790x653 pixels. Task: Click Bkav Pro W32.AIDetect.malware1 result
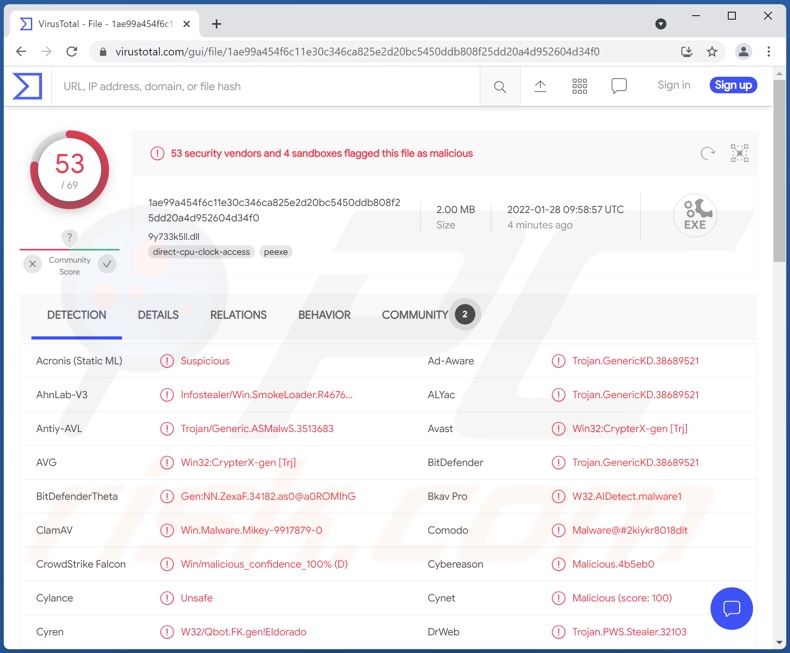pos(627,496)
